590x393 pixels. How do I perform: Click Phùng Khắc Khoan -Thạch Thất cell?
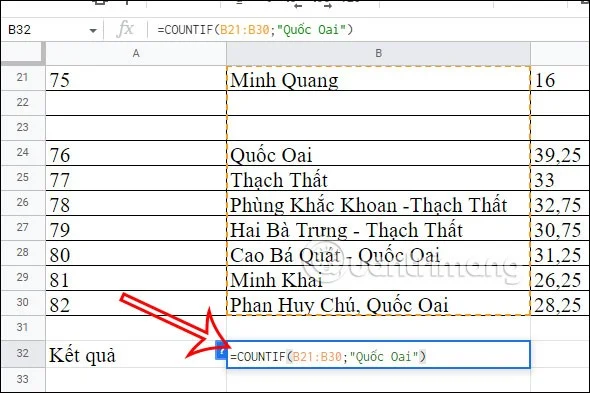tap(379, 203)
